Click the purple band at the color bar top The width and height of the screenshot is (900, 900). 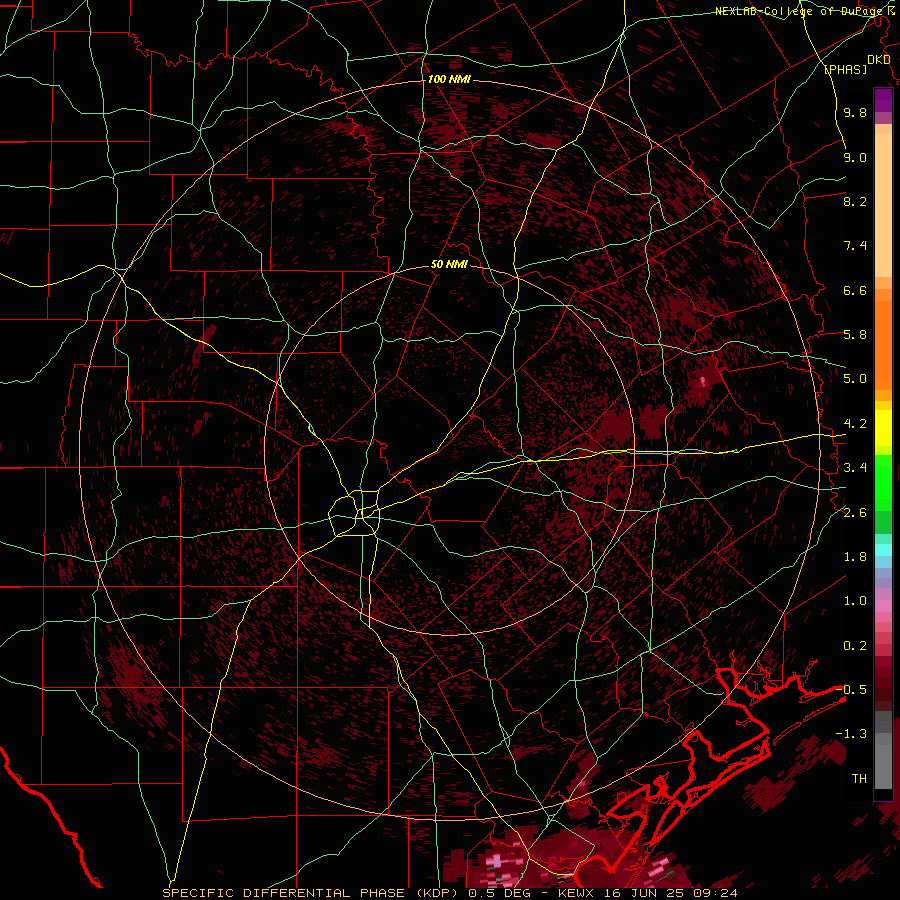point(883,100)
